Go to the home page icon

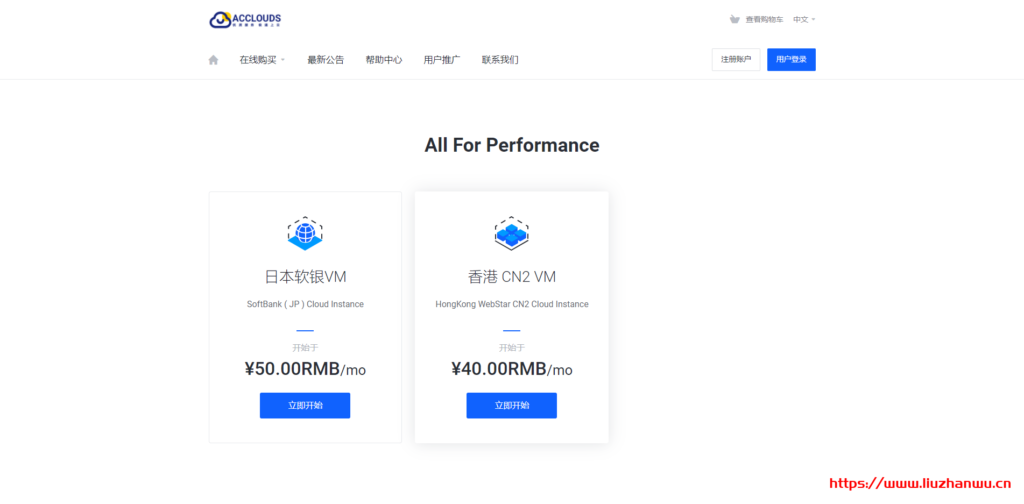pos(213,60)
